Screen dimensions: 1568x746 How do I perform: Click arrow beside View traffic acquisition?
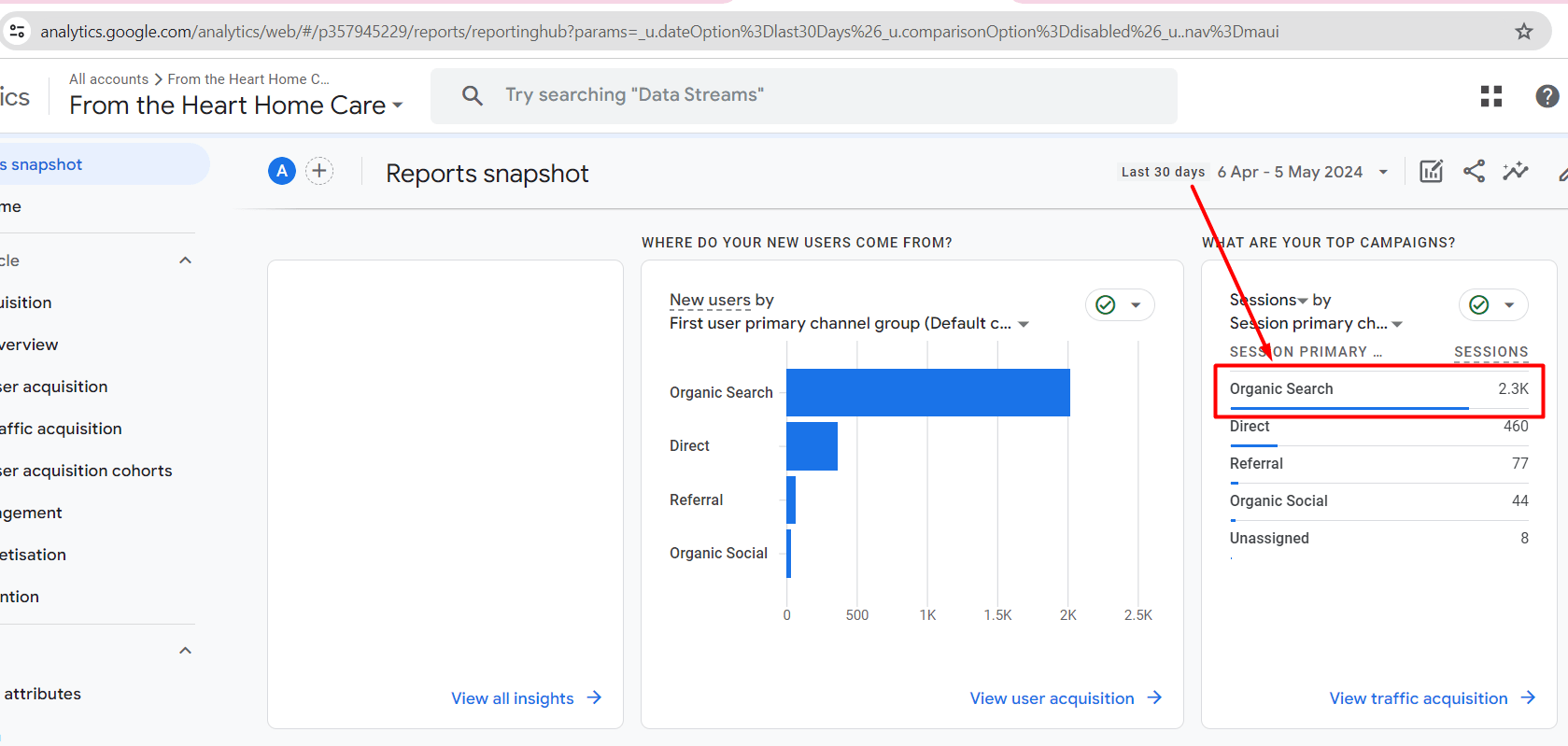pos(1528,697)
